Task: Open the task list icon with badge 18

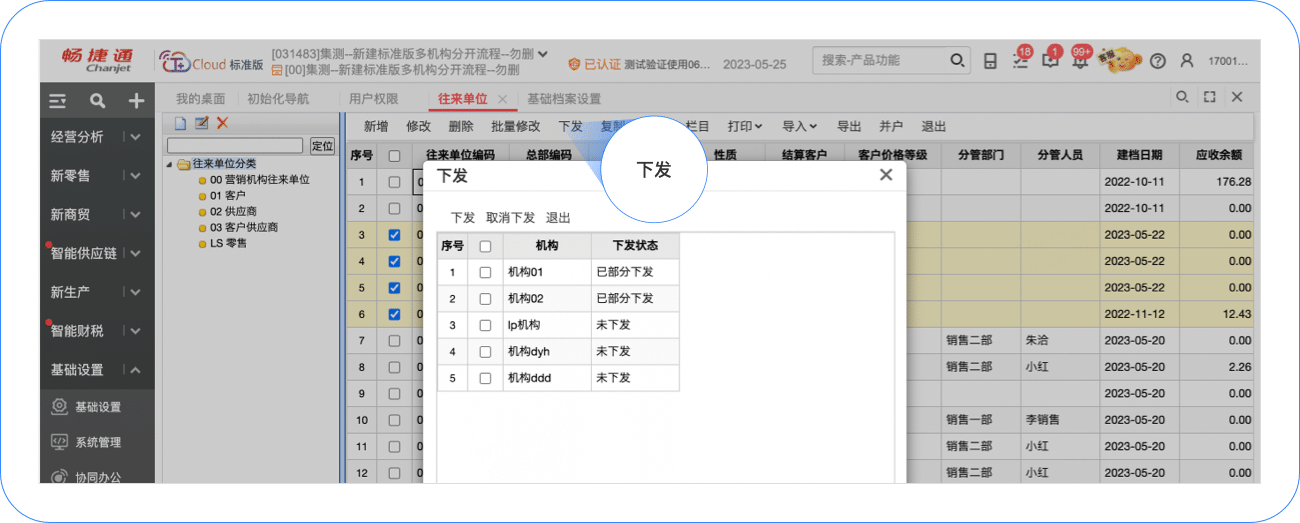Action: coord(1020,61)
